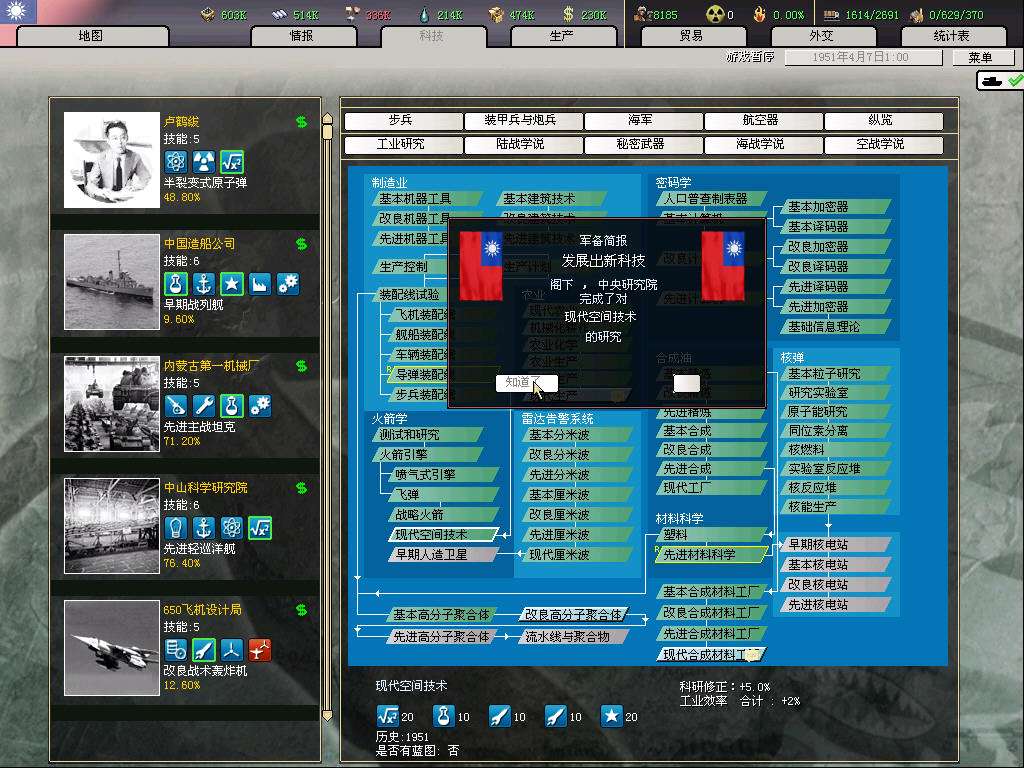Screen dimensions: 1024x768
Task: Click 卢鹤绂's radiation nuclear skill icon
Action: coord(204,161)
